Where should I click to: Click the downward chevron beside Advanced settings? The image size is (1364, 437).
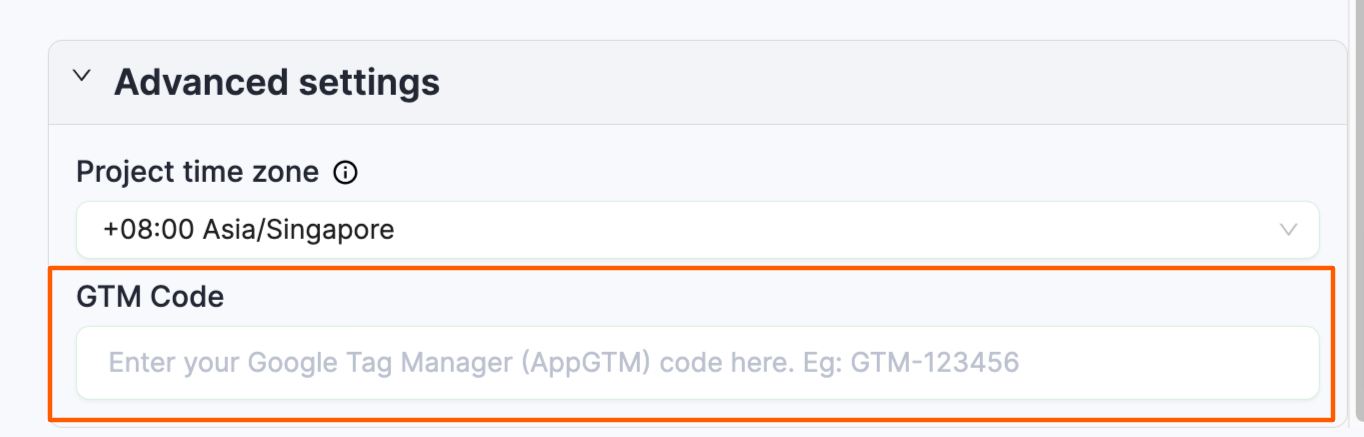(x=83, y=76)
